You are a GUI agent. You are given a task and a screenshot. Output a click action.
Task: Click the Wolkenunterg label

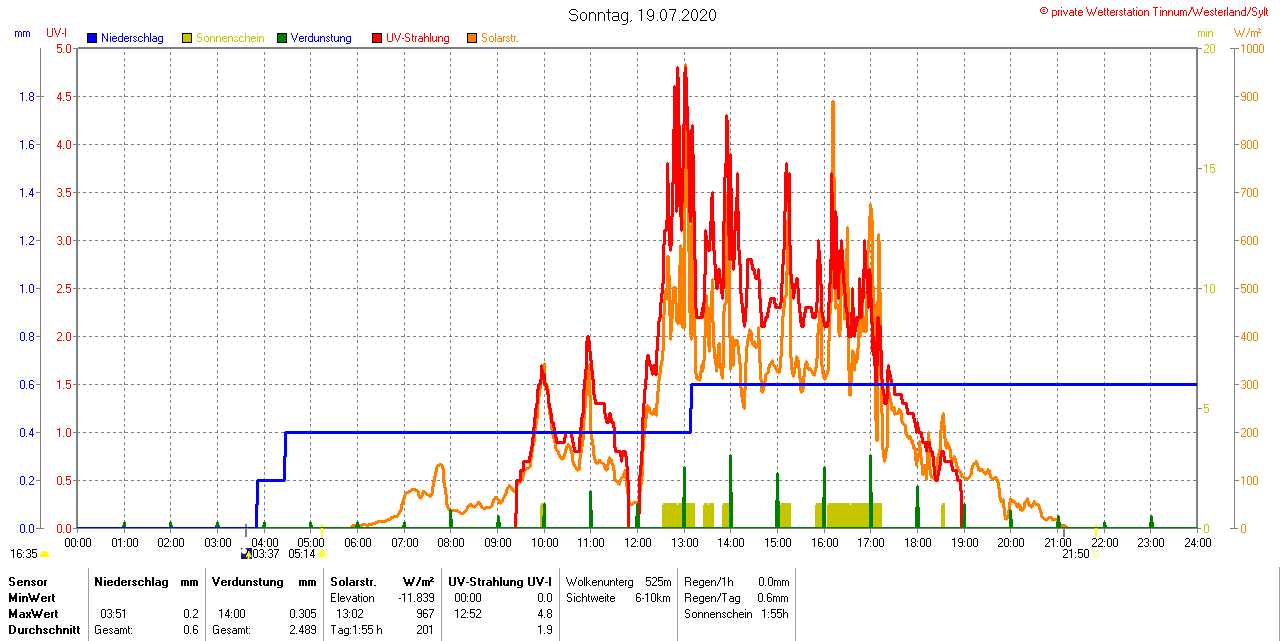(599, 582)
